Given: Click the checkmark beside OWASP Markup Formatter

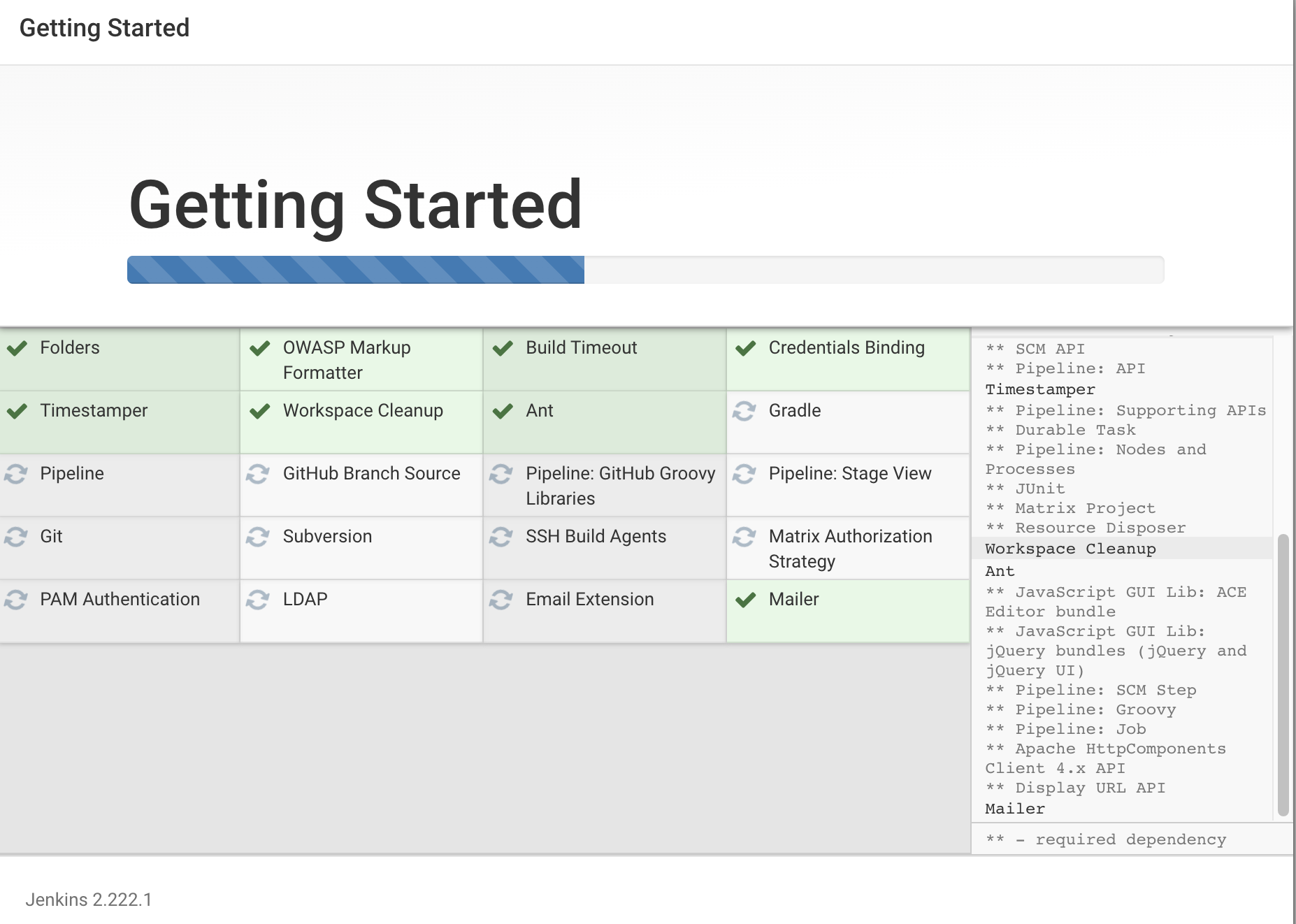Looking at the screenshot, I should [x=260, y=348].
